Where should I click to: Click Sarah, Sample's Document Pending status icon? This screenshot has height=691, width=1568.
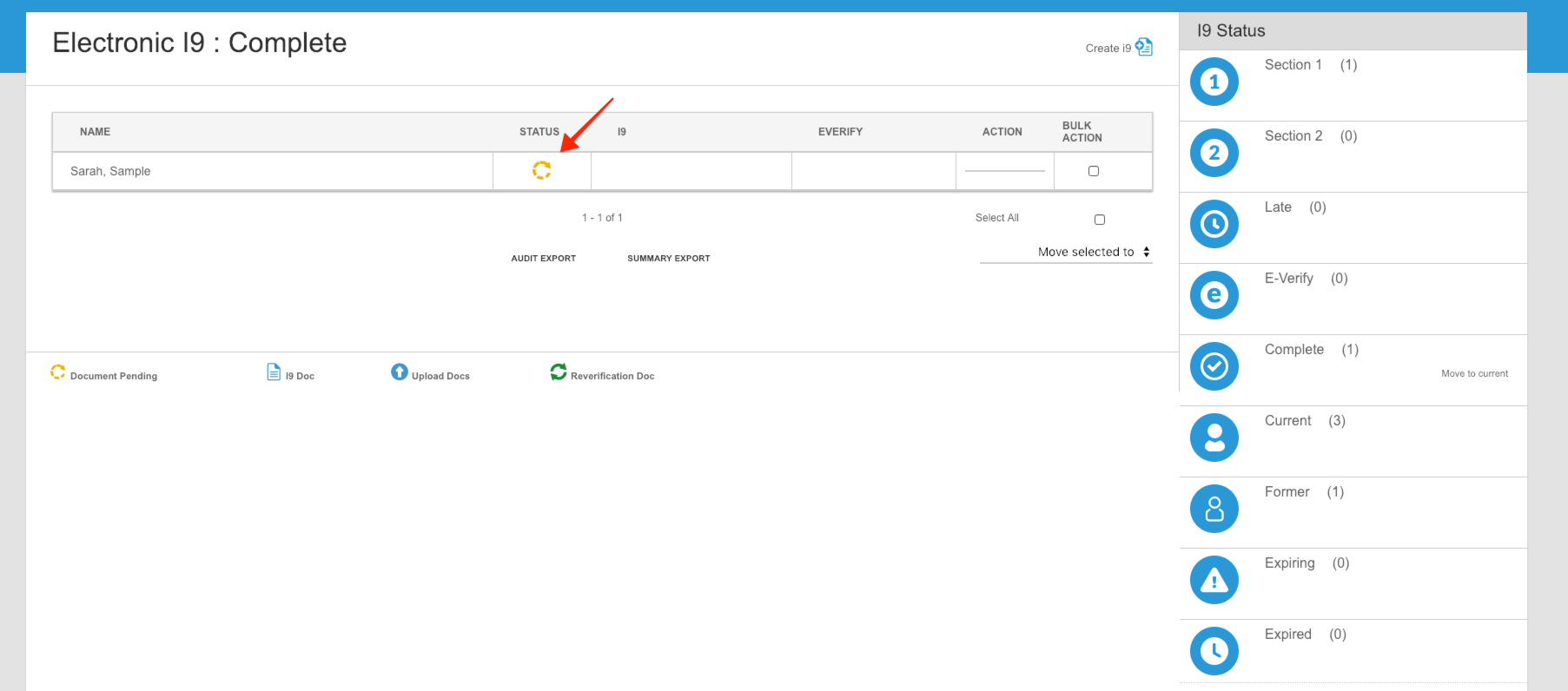(x=541, y=170)
